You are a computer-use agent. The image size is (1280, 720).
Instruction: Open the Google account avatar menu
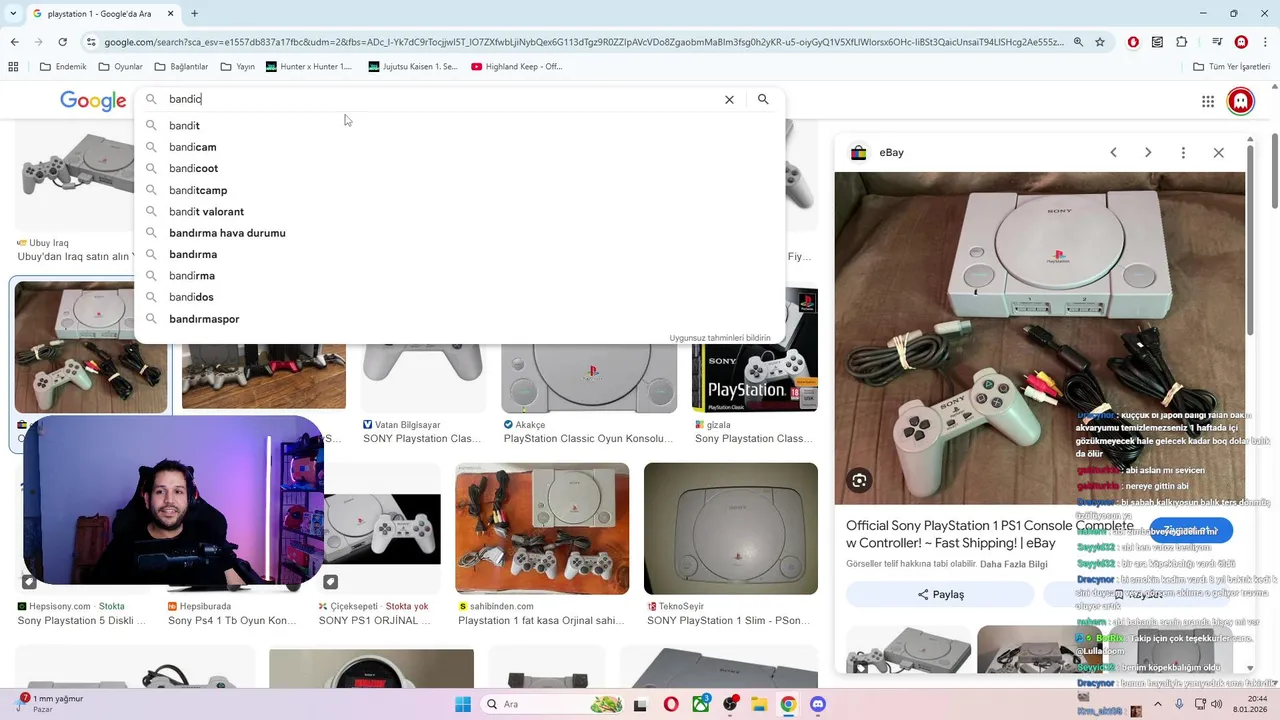tap(1241, 101)
